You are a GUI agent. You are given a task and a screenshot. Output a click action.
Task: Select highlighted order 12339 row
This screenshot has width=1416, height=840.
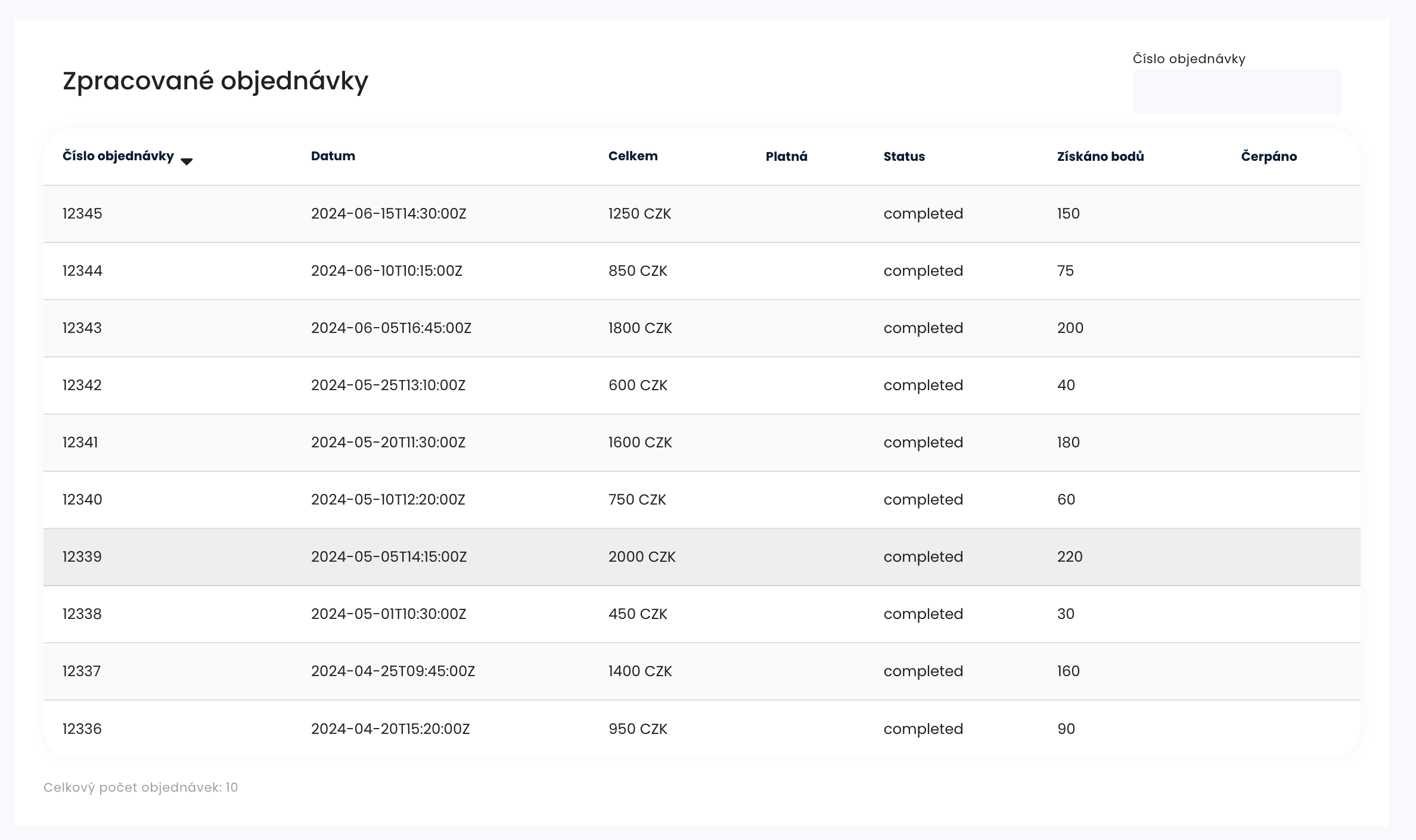[82, 557]
